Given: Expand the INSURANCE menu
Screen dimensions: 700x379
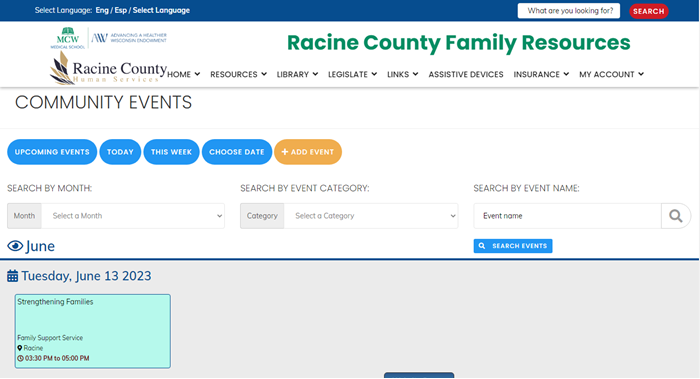Looking at the screenshot, I should click(541, 74).
